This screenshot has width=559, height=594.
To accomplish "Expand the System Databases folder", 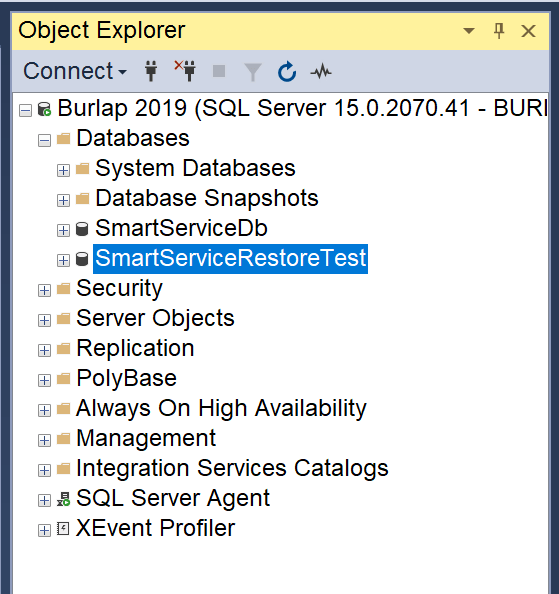I will tap(63, 170).
